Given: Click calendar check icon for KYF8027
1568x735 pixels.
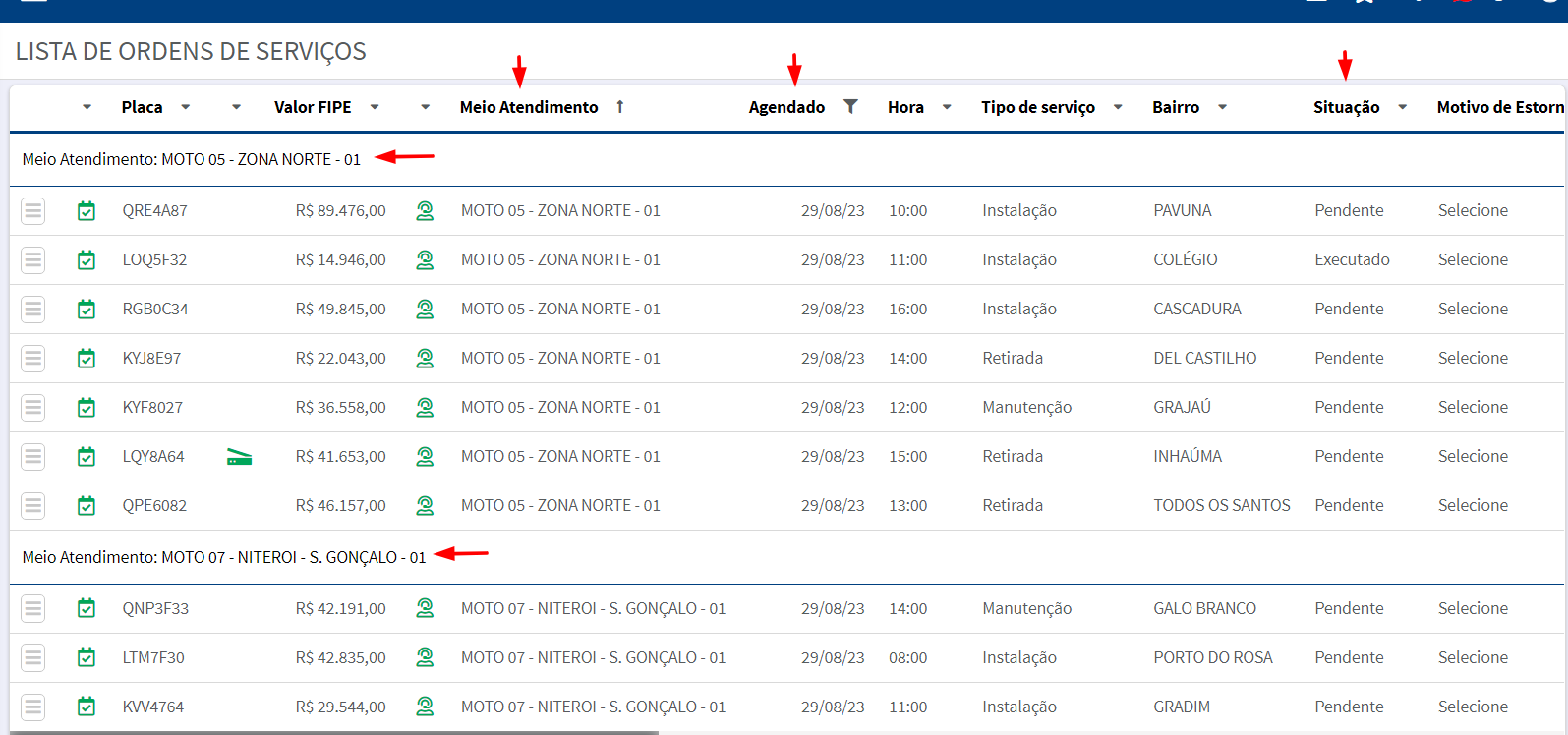Looking at the screenshot, I should point(87,407).
